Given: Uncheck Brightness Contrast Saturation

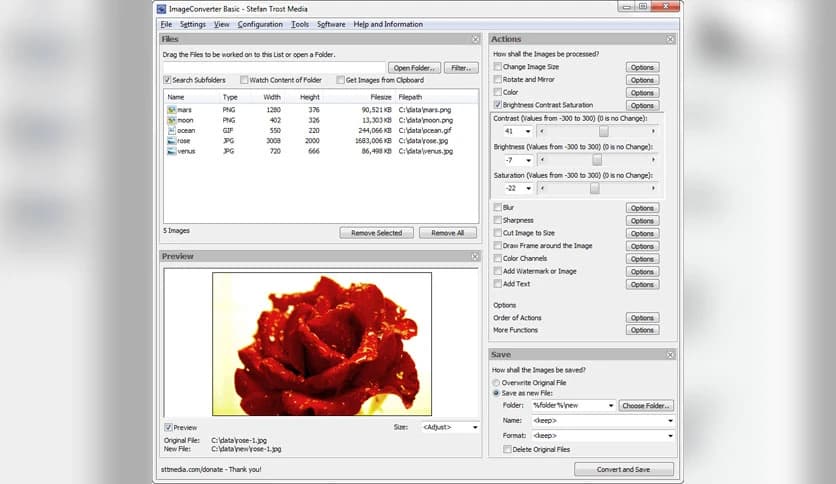Looking at the screenshot, I should click(497, 105).
